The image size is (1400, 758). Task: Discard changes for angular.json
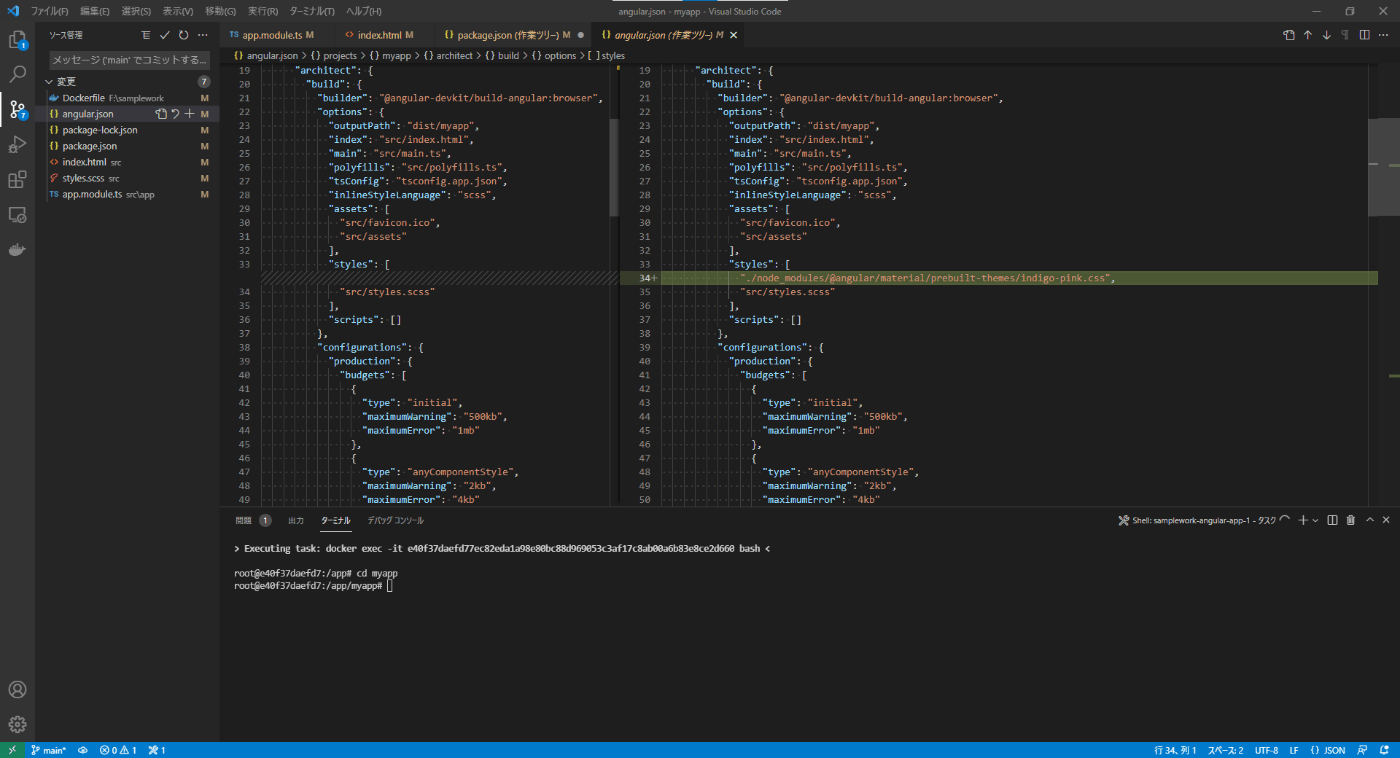coord(176,114)
